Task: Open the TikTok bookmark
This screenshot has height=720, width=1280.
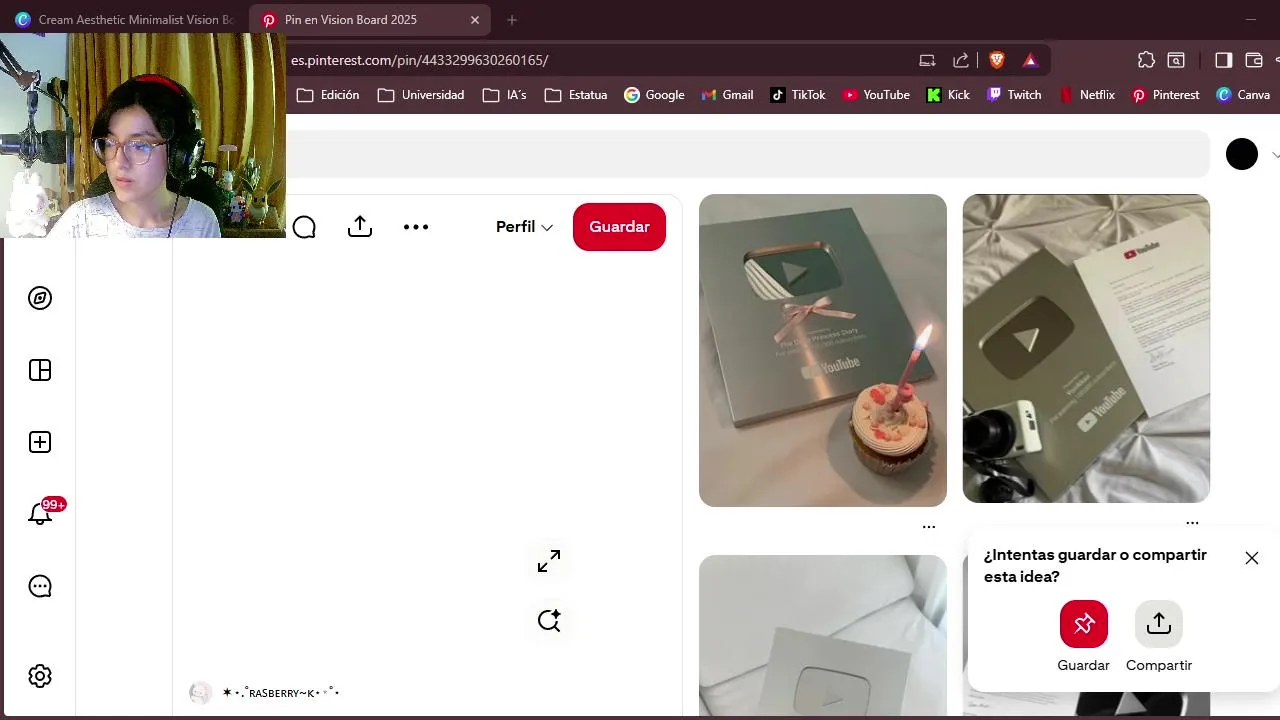Action: click(x=798, y=95)
